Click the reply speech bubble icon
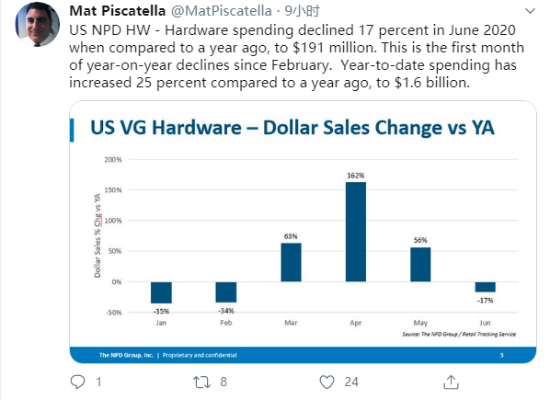 (x=78, y=382)
